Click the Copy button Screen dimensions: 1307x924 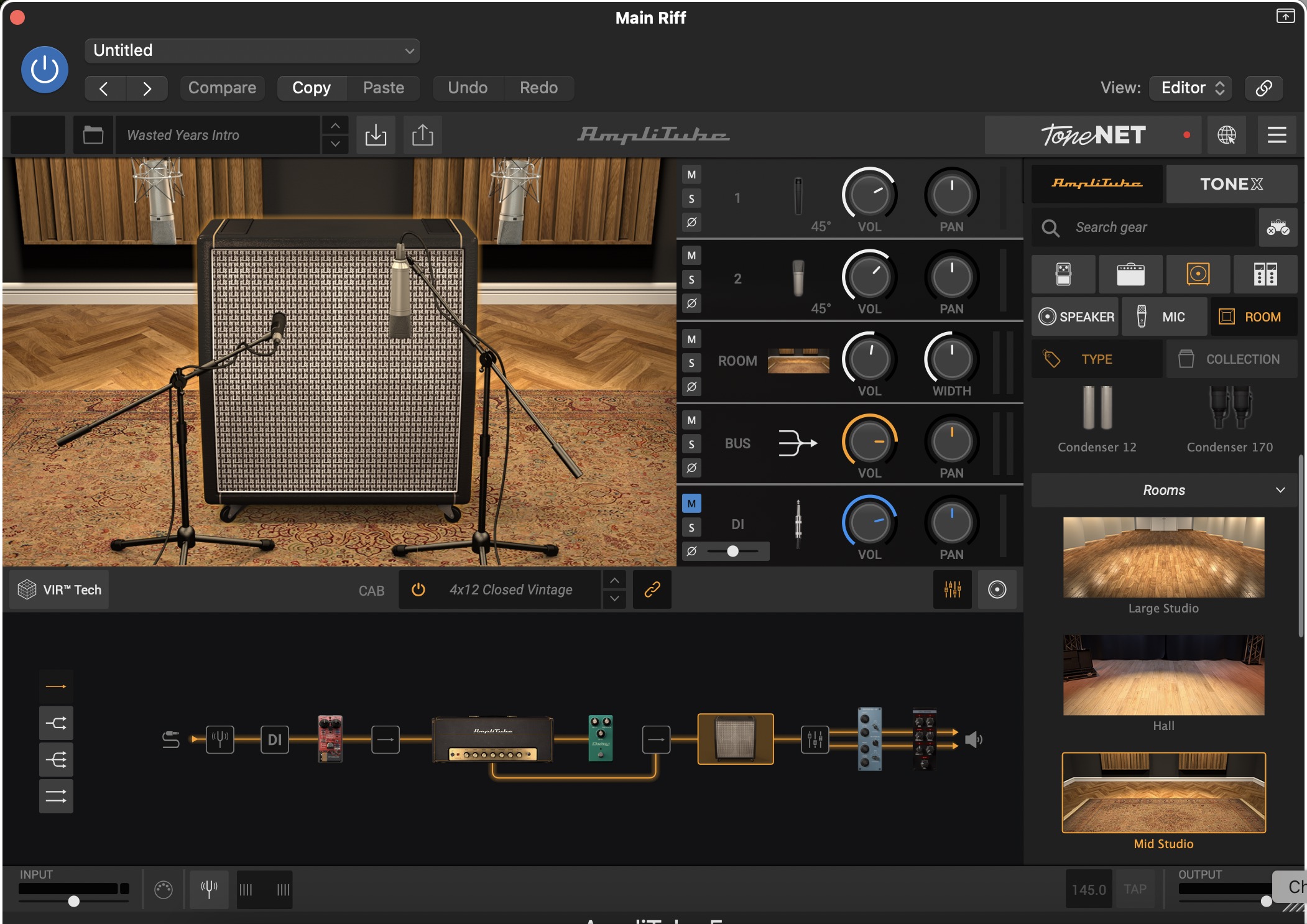312,88
